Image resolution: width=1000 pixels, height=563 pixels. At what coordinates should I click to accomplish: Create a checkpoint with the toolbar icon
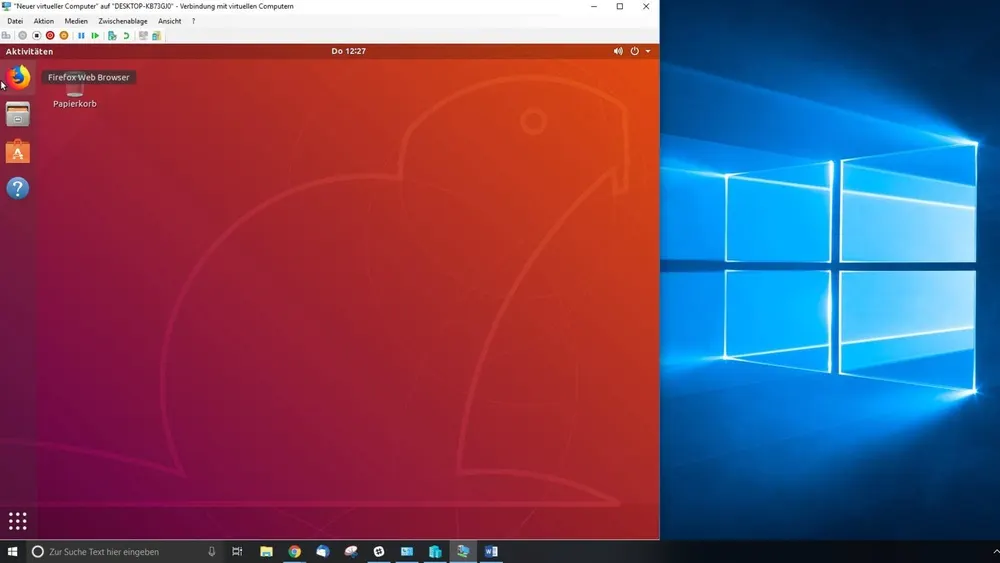(112, 36)
